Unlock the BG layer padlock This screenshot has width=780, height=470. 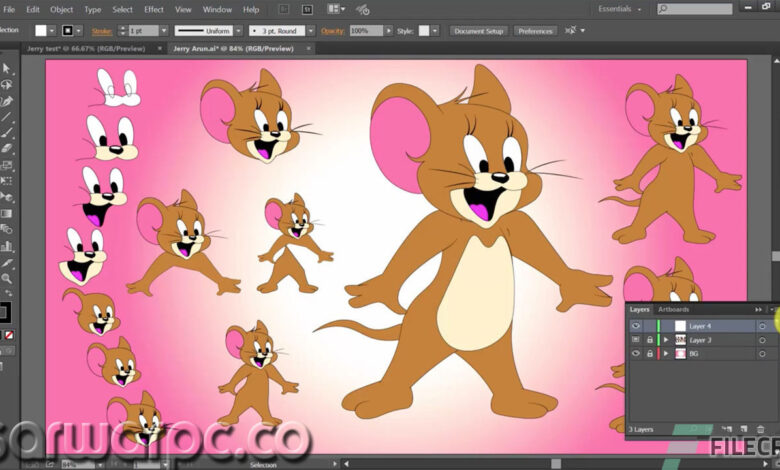click(x=650, y=354)
